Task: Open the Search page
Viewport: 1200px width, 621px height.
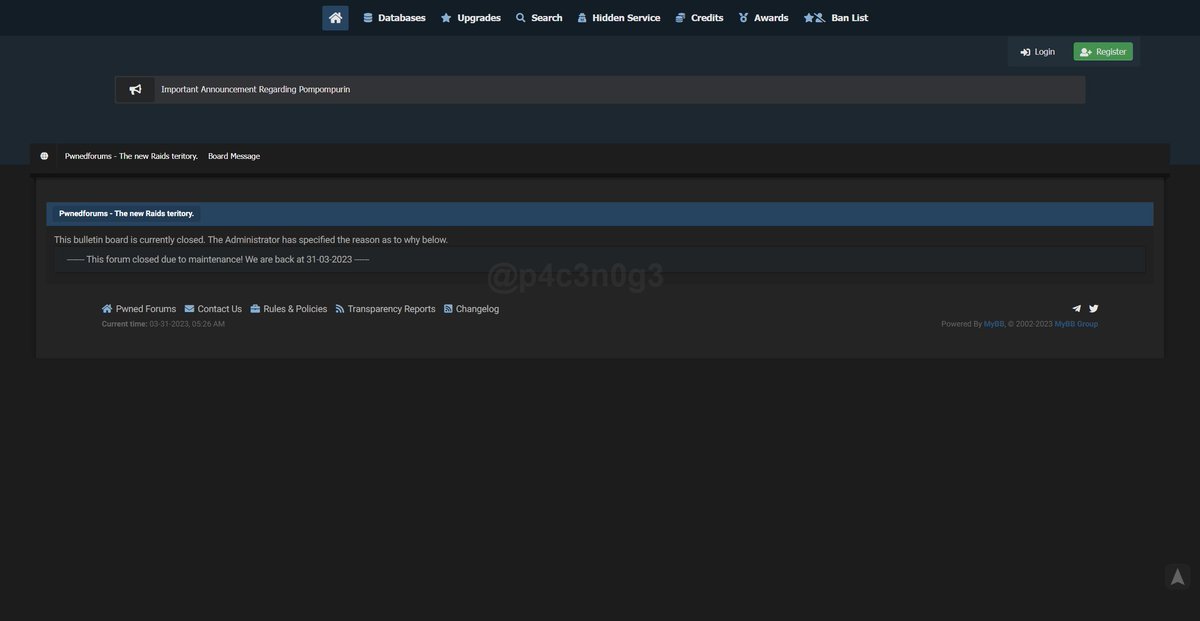Action: pyautogui.click(x=539, y=18)
